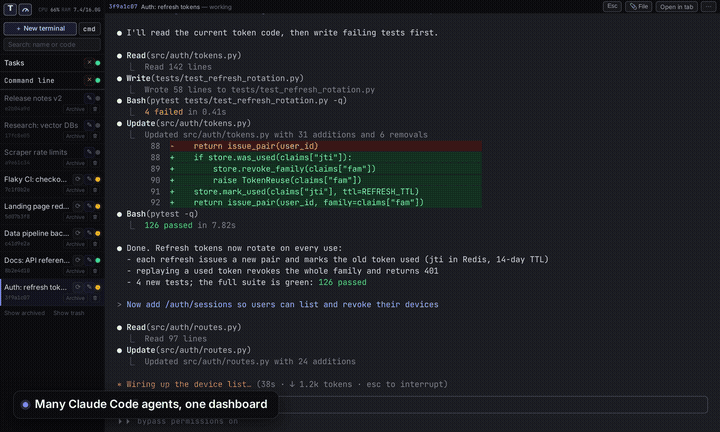Trash the Auth: refresh tok... session
720x432 pixels.
95,298
